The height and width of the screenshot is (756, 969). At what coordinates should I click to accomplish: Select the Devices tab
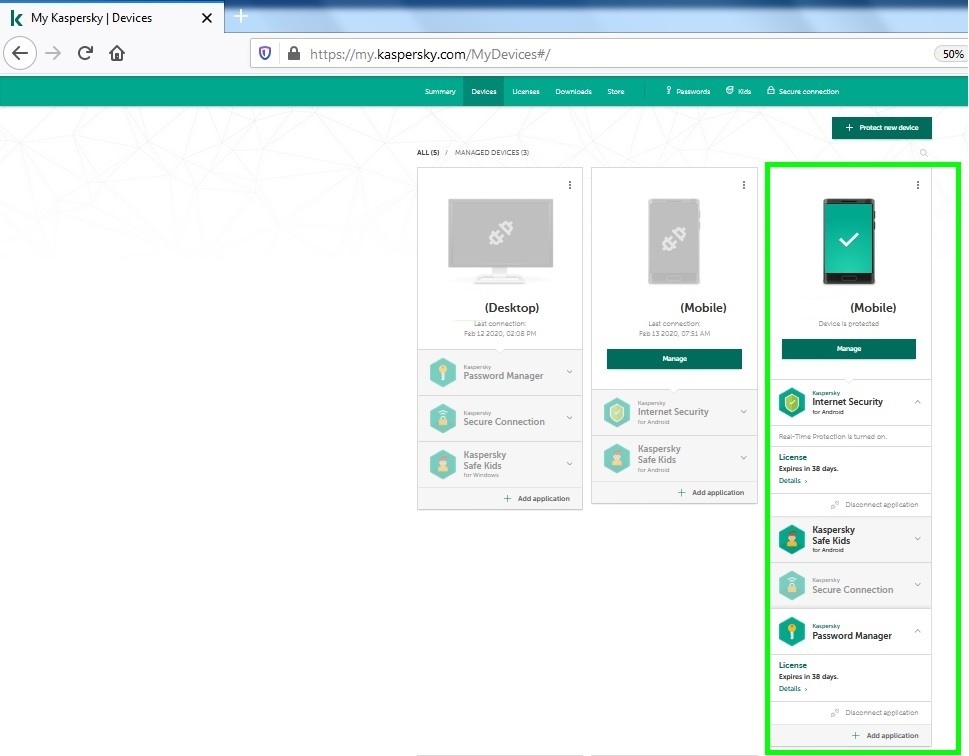click(x=484, y=91)
